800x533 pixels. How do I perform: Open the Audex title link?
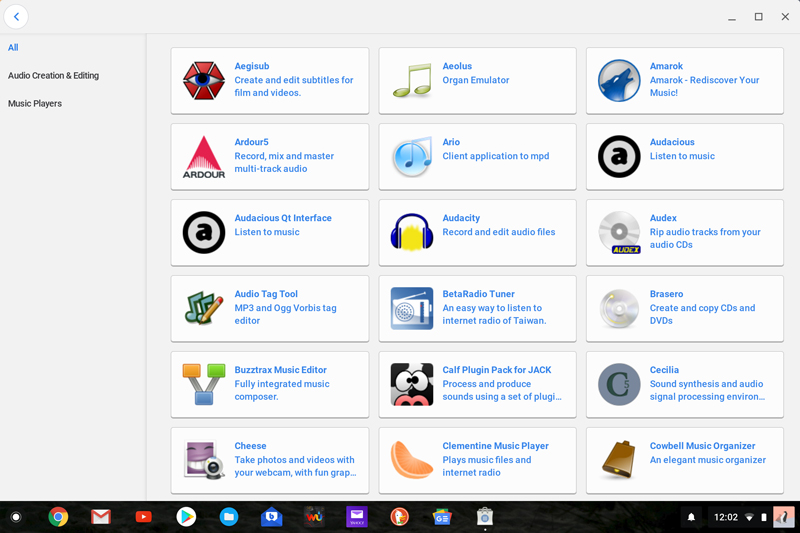coord(663,218)
